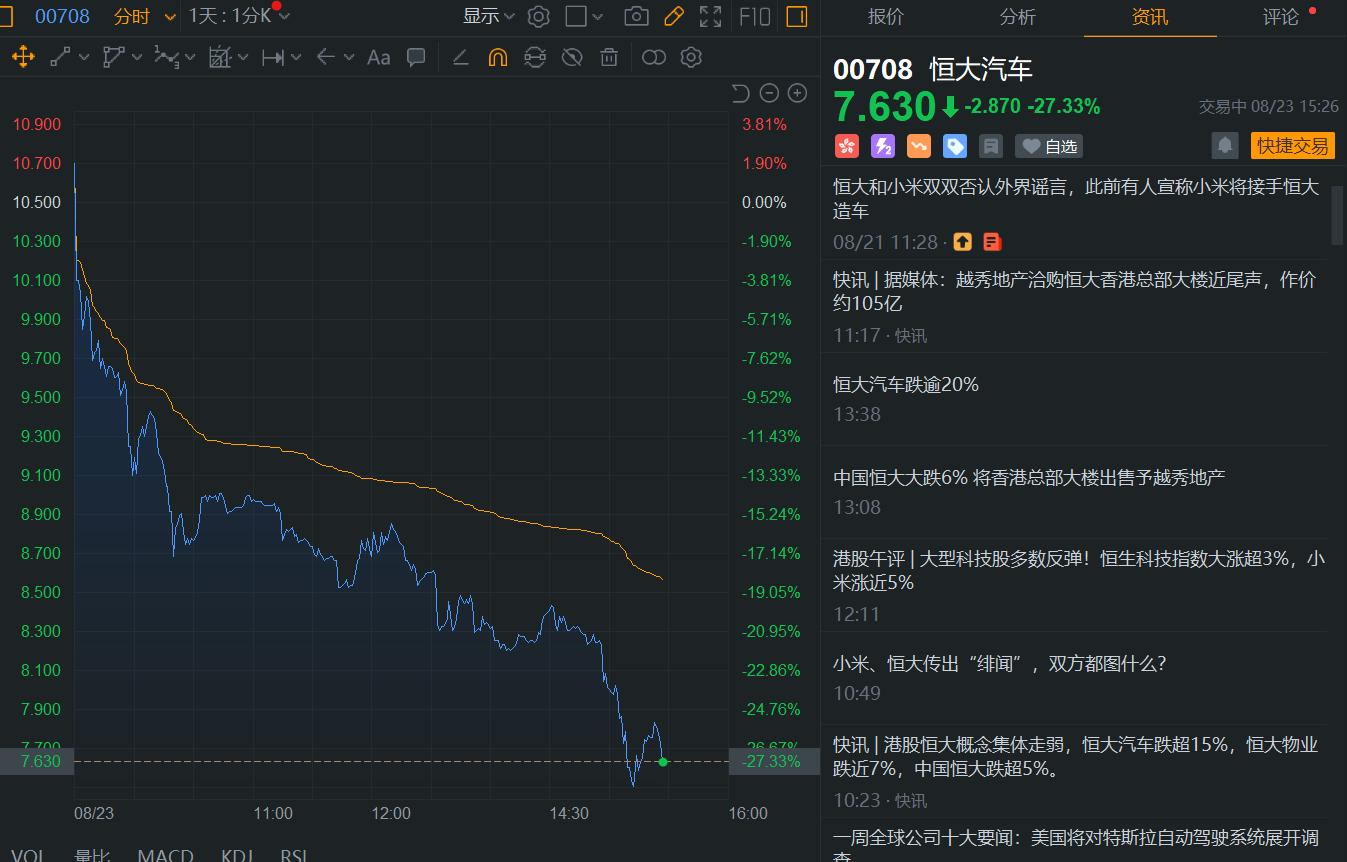Open drawing toolbar settings gear
1347x862 pixels.
pos(691,57)
